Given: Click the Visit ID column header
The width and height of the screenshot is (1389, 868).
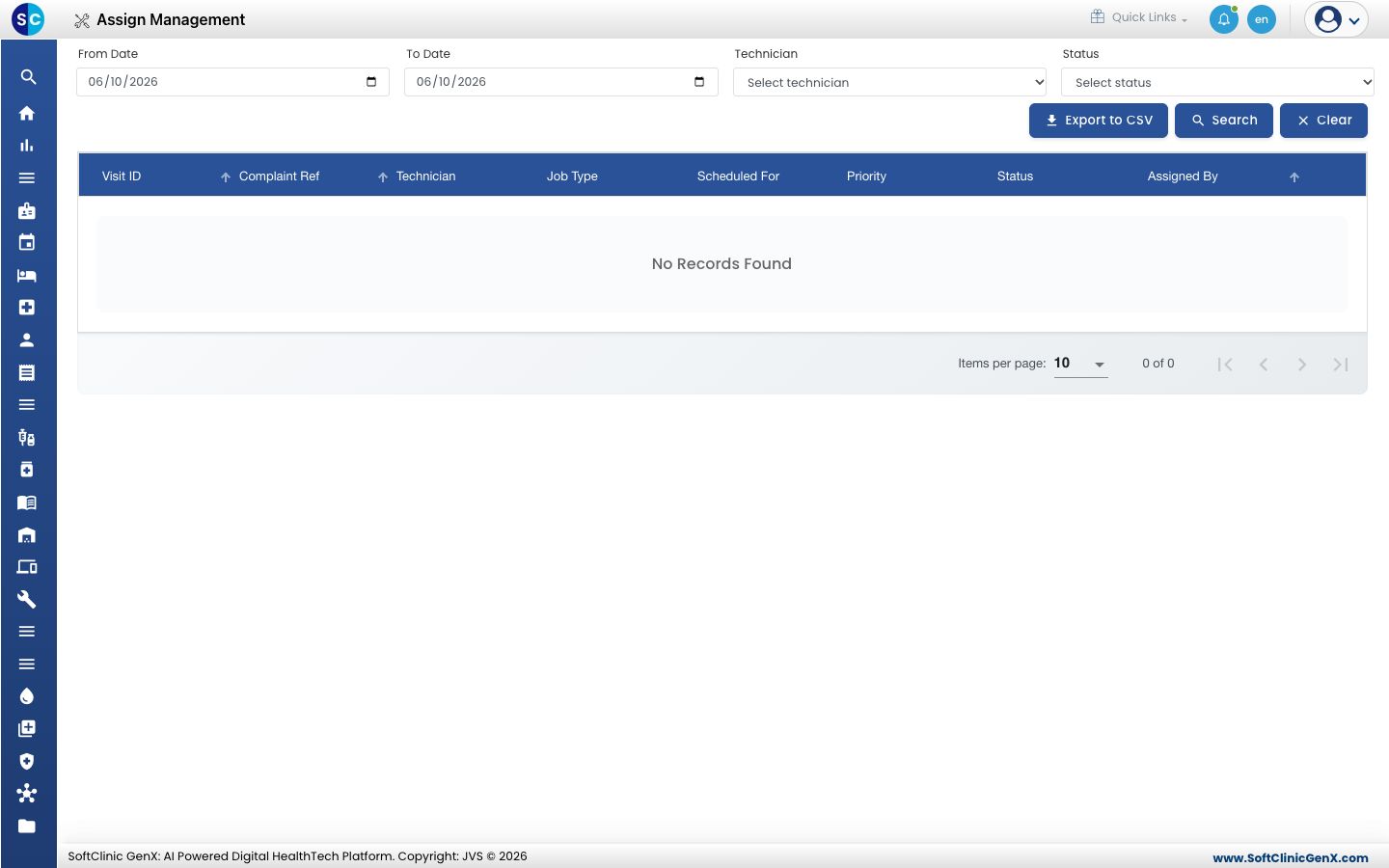Looking at the screenshot, I should coord(122,176).
